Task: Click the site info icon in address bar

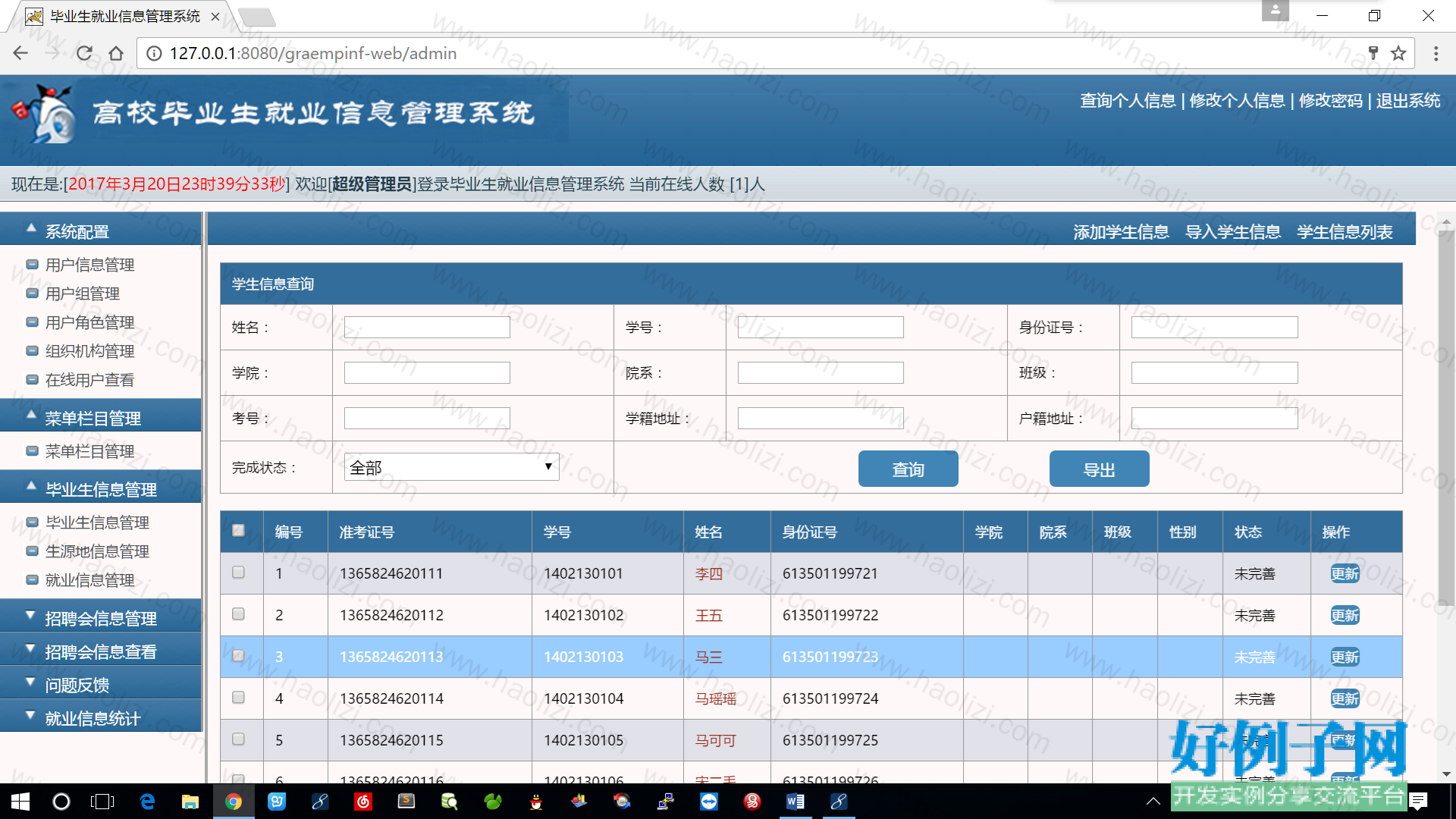Action: point(154,53)
